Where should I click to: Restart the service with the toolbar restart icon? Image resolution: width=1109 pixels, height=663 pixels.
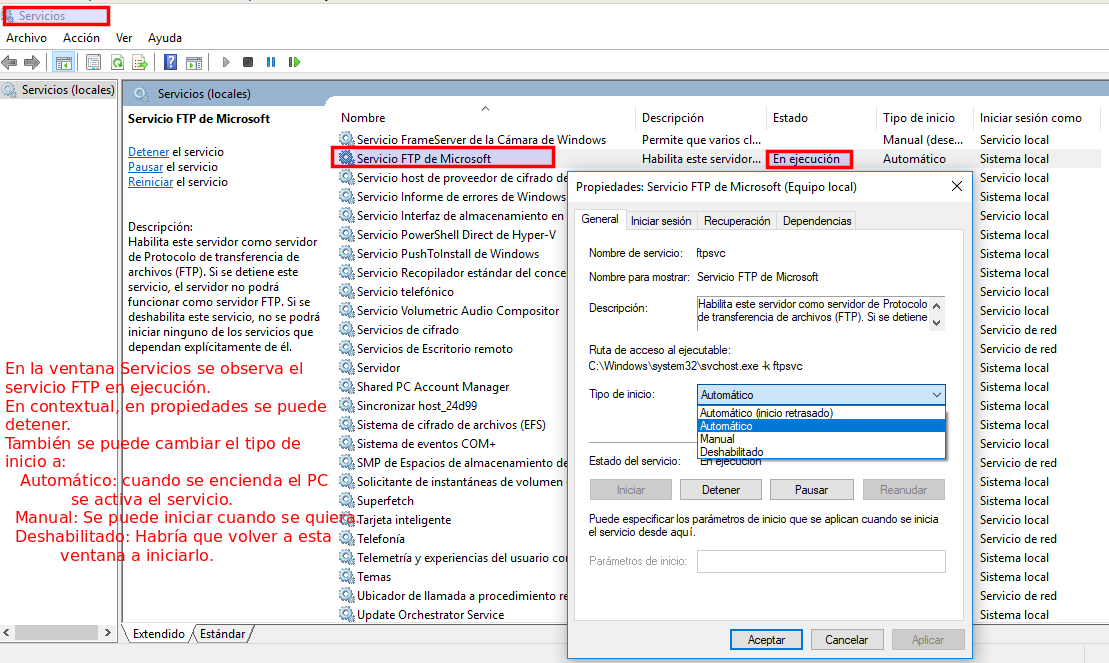[x=294, y=62]
